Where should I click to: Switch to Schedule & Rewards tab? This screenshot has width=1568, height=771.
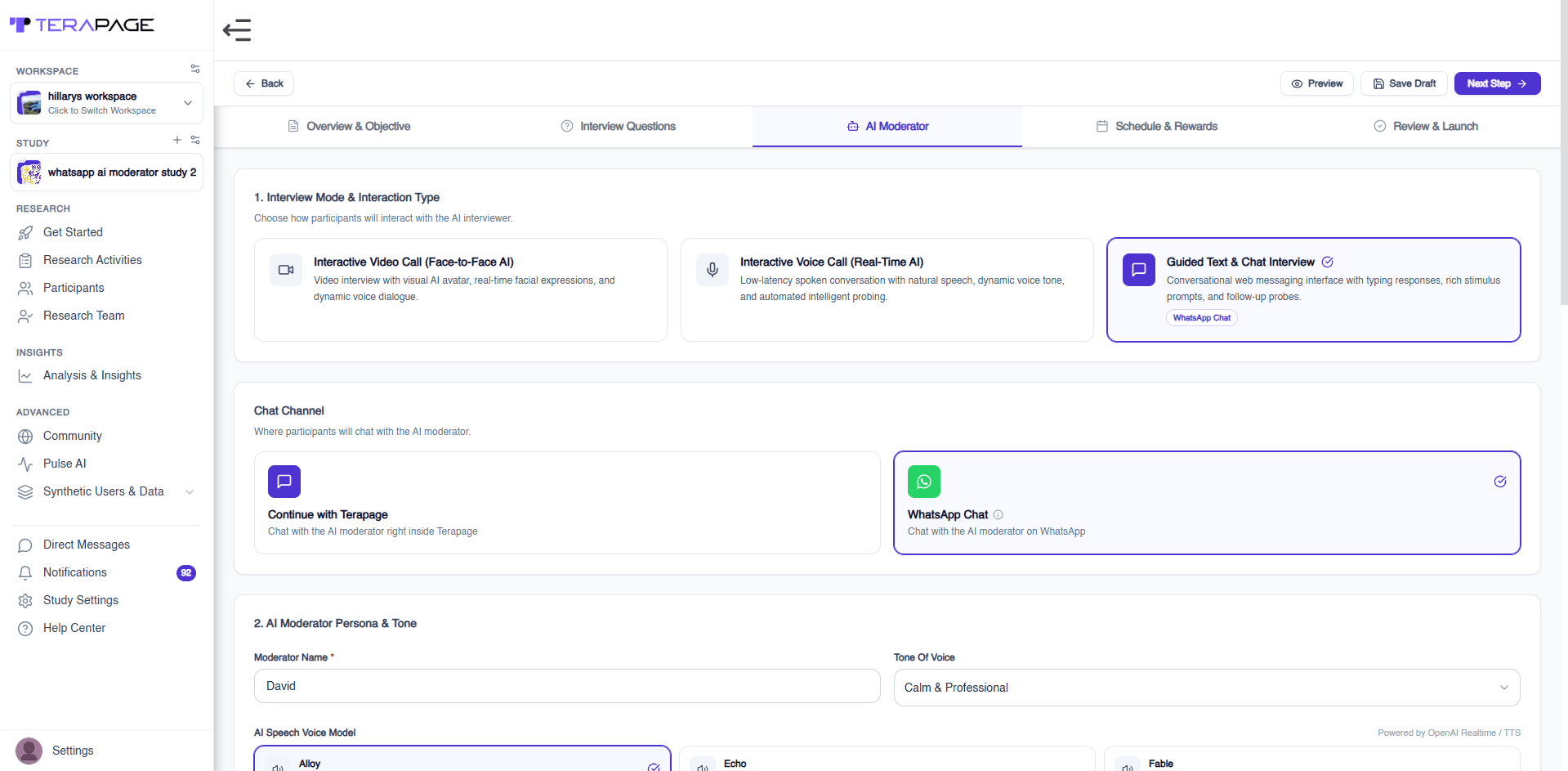[1157, 126]
